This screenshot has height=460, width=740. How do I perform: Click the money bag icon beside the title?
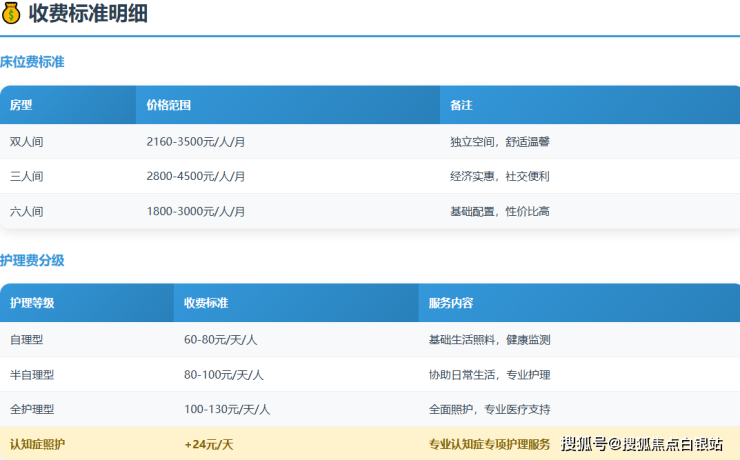coord(11,14)
